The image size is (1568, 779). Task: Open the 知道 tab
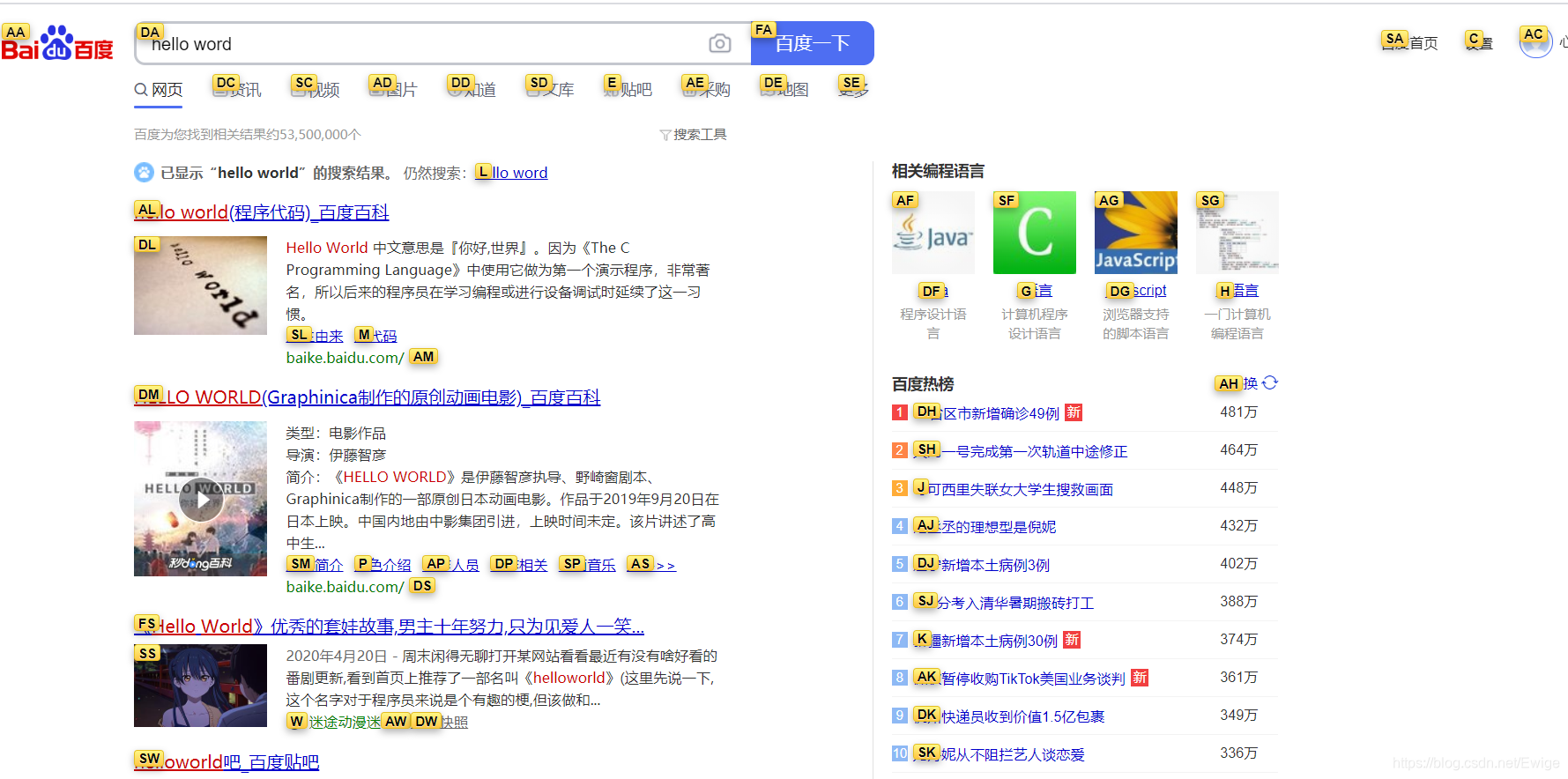click(472, 89)
